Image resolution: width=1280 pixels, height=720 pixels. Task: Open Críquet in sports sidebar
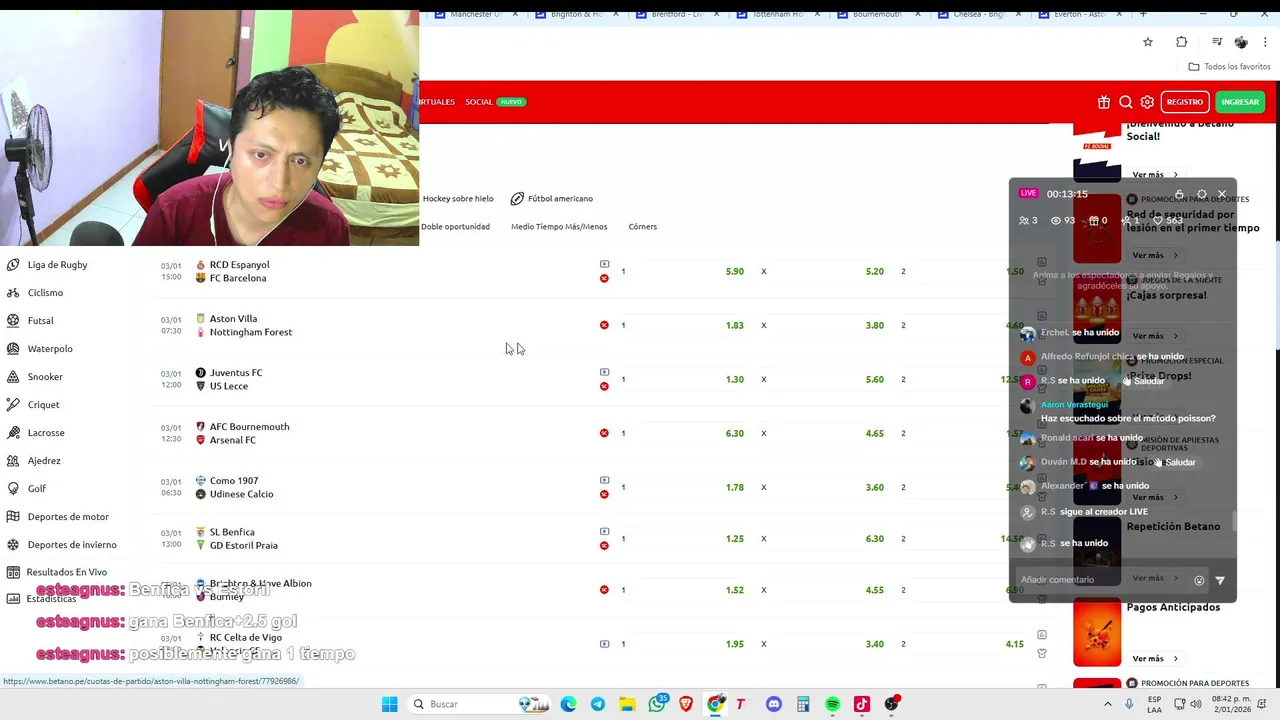pos(43,405)
